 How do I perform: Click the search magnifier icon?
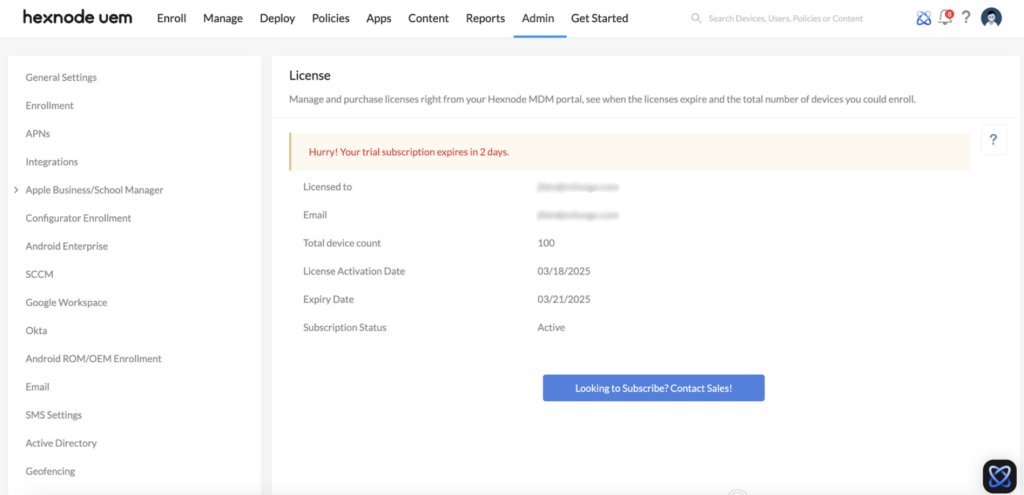[x=696, y=18]
